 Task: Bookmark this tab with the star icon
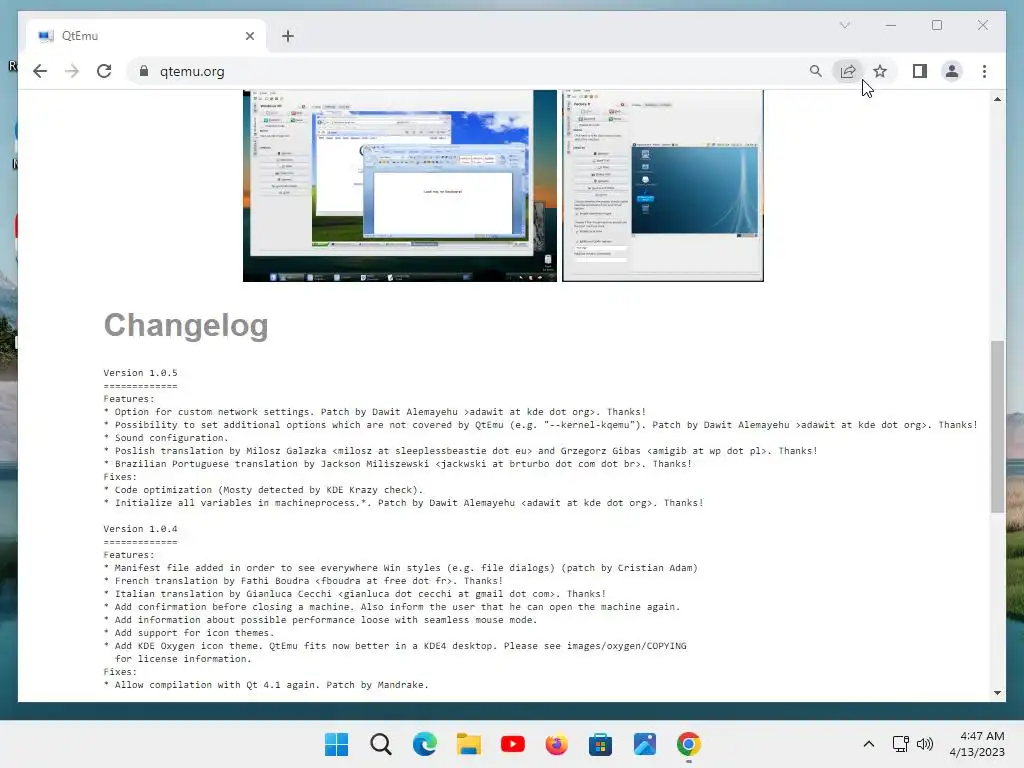coord(880,71)
